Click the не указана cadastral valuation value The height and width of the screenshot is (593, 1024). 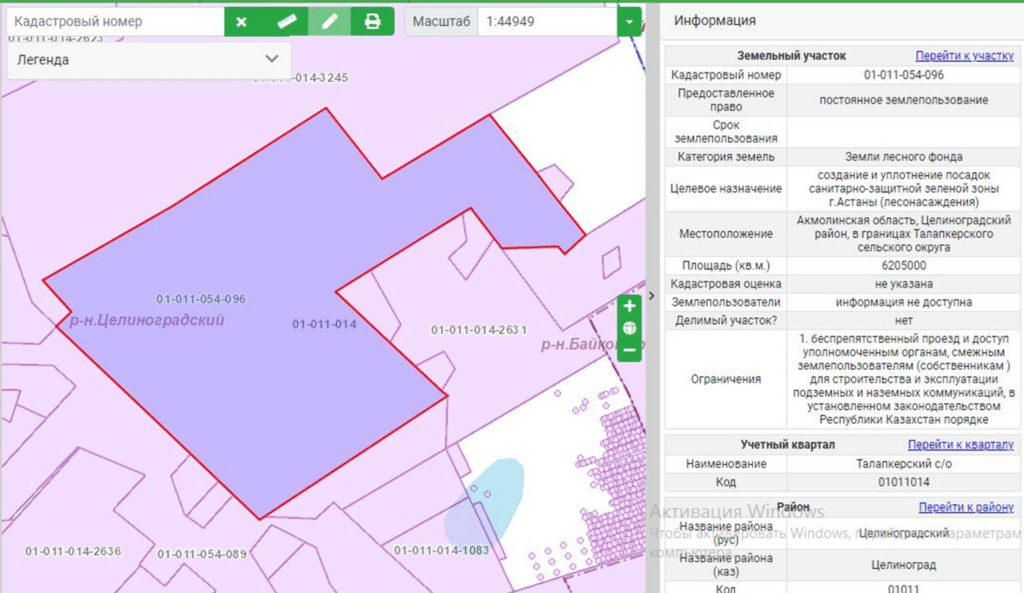point(903,284)
